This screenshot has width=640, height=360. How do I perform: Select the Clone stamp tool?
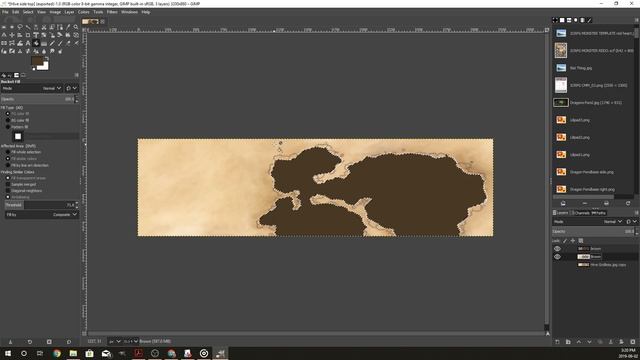pos(20,51)
